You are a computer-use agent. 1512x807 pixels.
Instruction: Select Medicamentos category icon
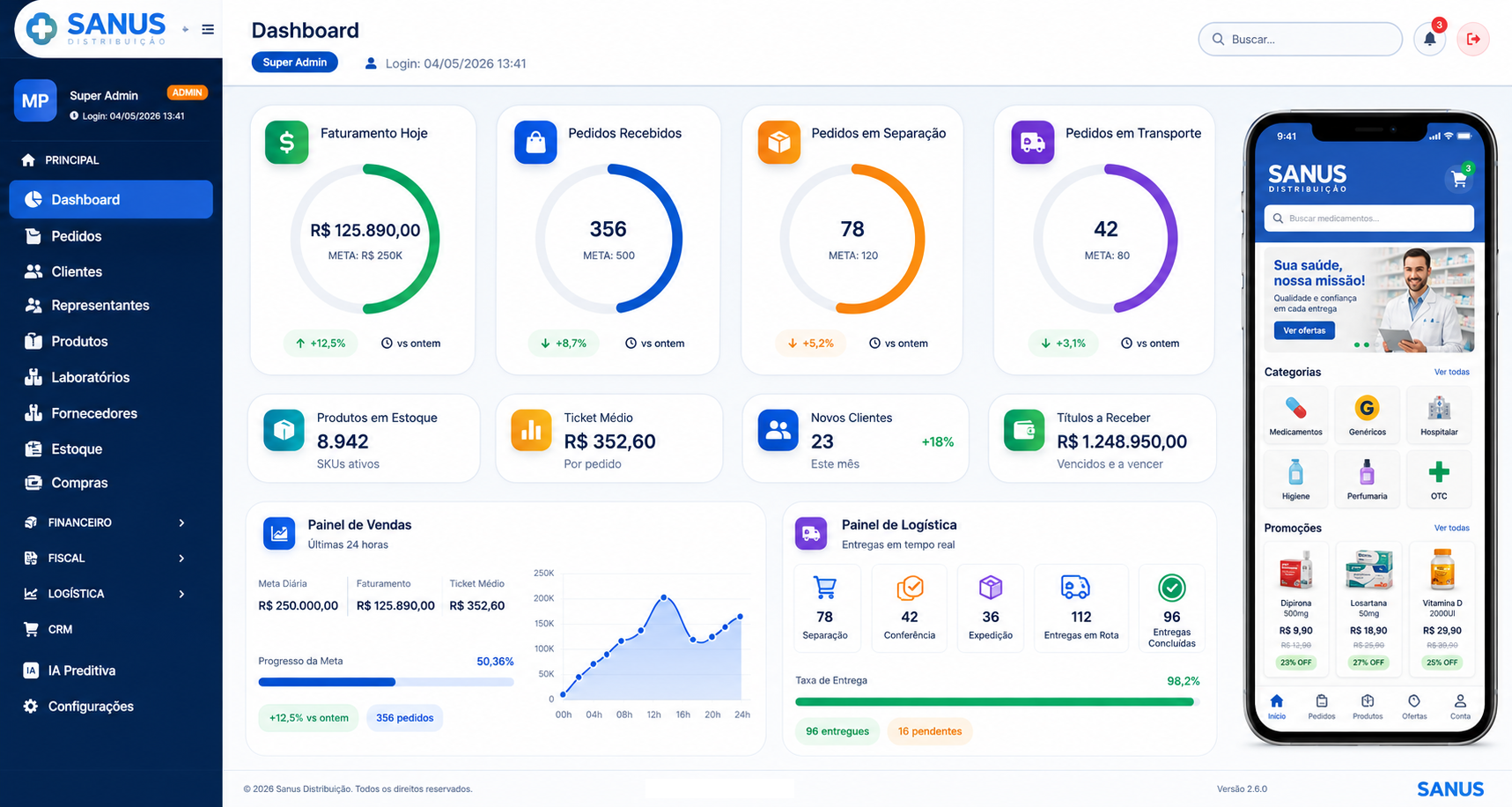click(x=1295, y=408)
